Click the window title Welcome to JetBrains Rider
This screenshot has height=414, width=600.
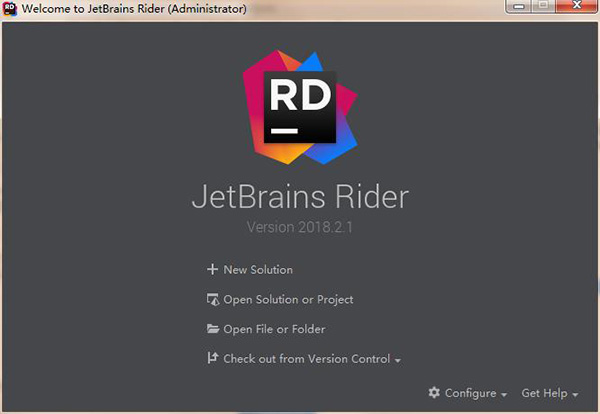coord(134,8)
